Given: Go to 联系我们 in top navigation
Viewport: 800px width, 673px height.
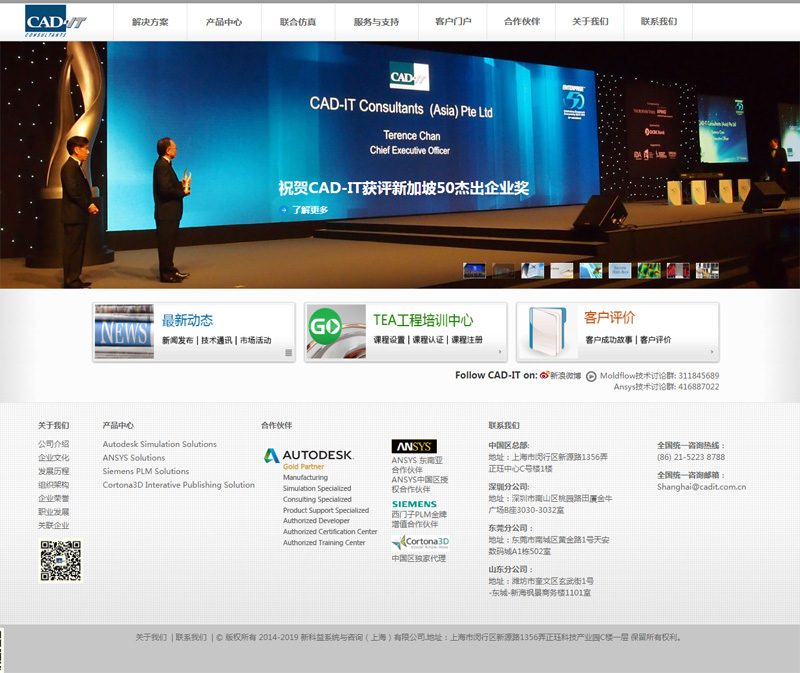Looking at the screenshot, I should pyautogui.click(x=659, y=21).
